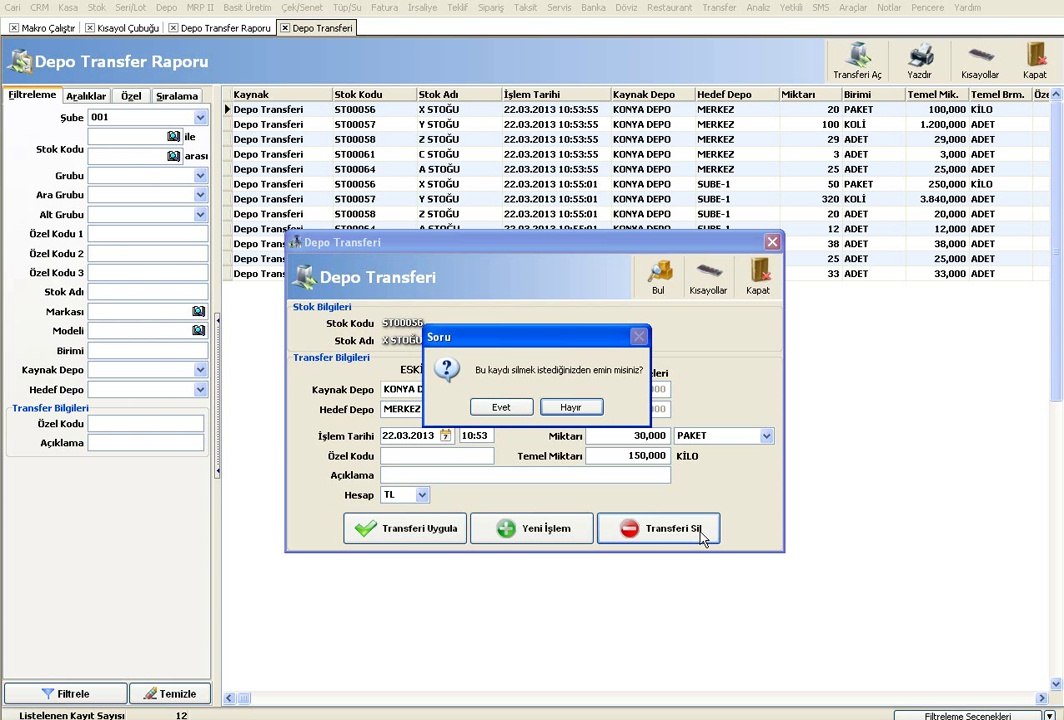This screenshot has width=1064, height=720.
Task: Open the Hesap TL dropdown
Action: point(422,495)
